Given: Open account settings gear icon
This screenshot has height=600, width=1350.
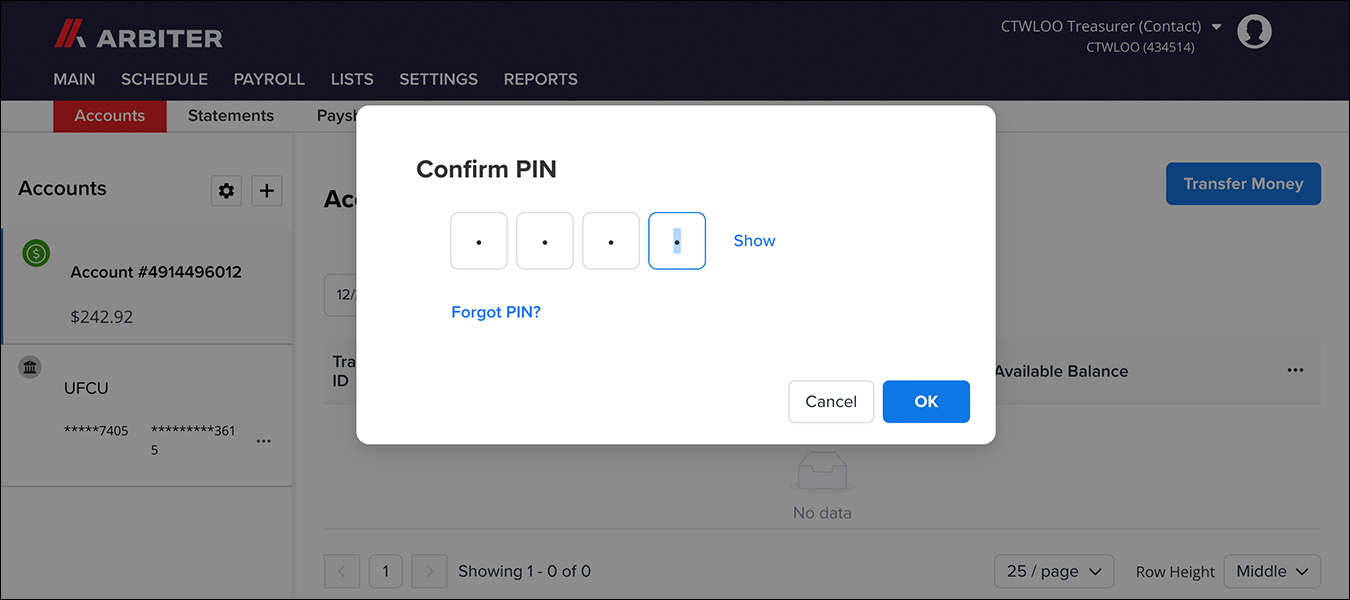Looking at the screenshot, I should (226, 190).
